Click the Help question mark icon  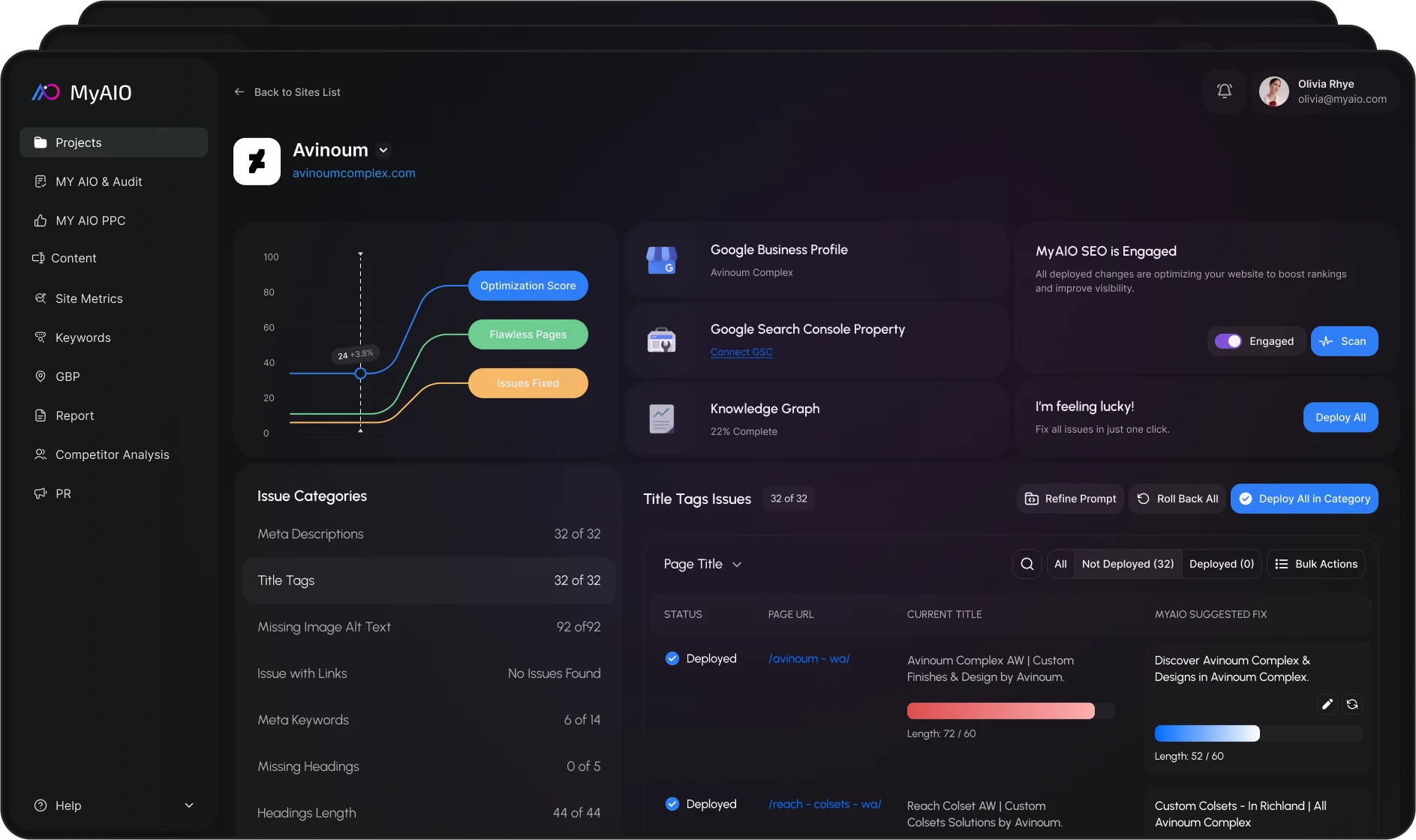pos(41,805)
